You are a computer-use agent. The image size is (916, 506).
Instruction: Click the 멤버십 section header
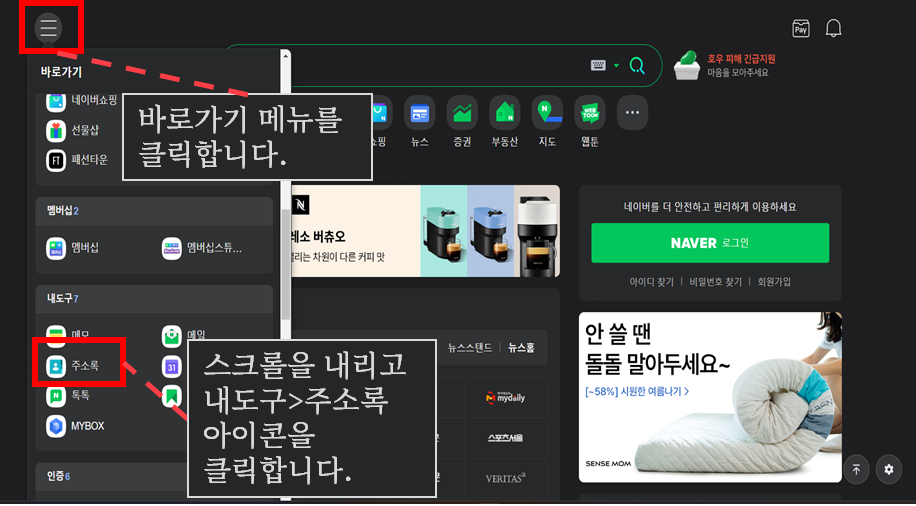154,211
